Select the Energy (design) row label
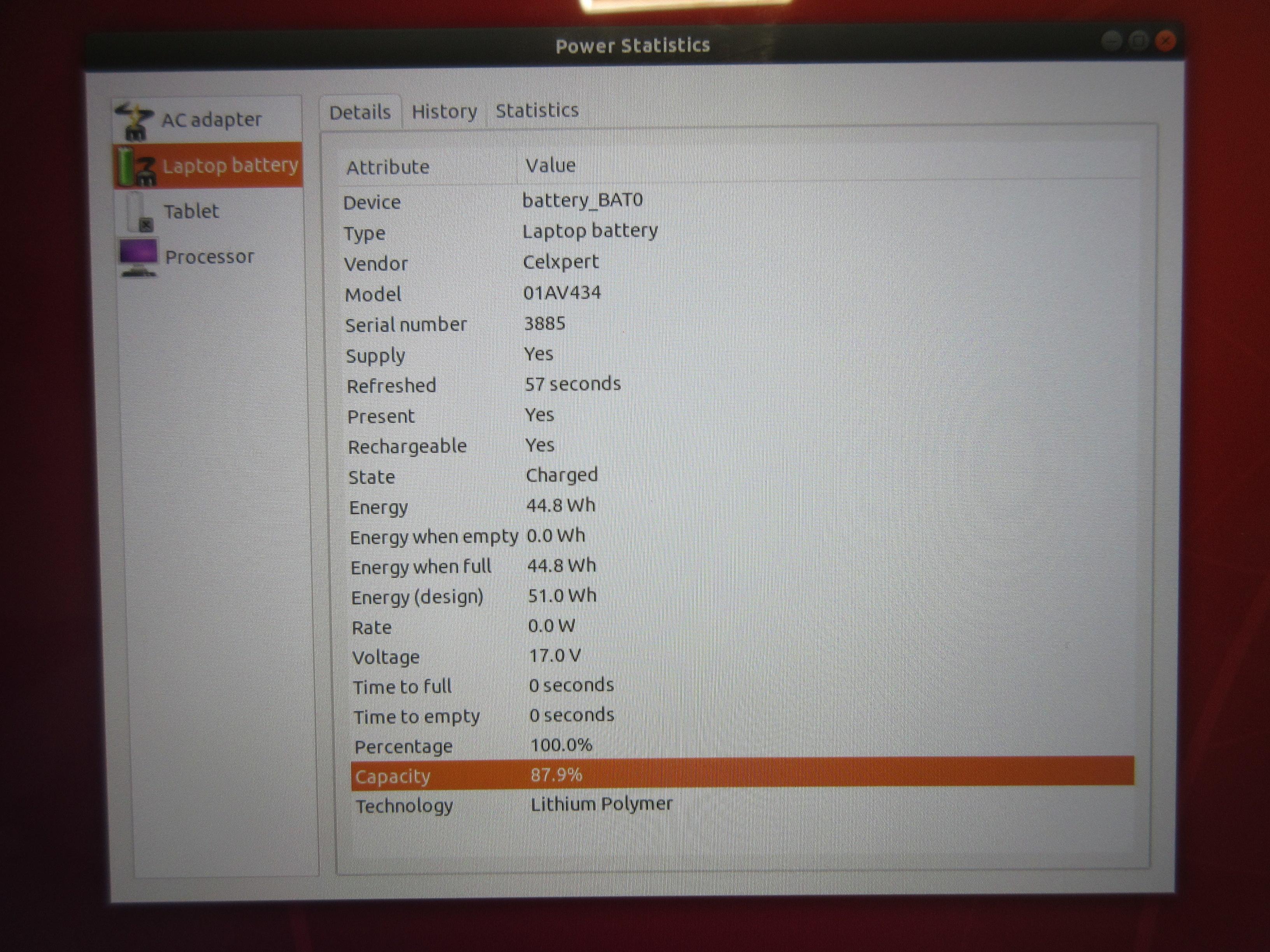1270x952 pixels. point(417,597)
